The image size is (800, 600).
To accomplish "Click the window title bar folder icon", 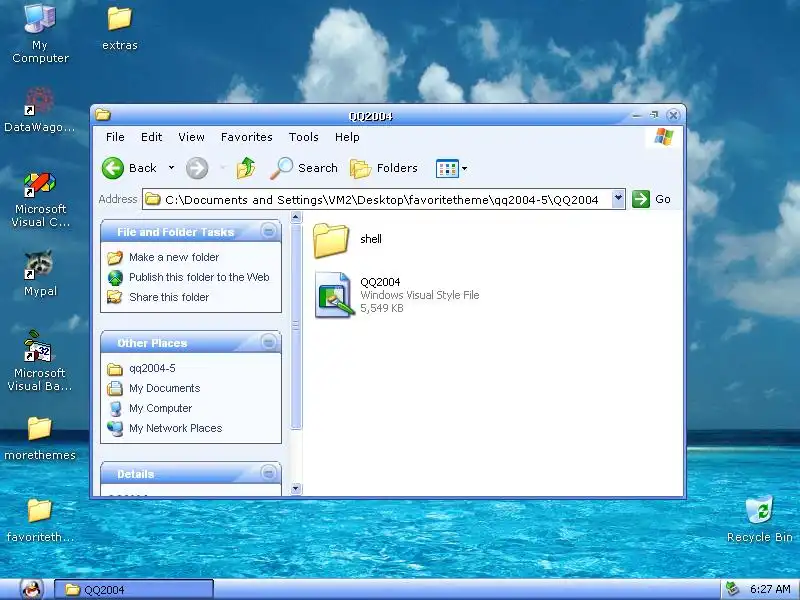I will tap(103, 115).
